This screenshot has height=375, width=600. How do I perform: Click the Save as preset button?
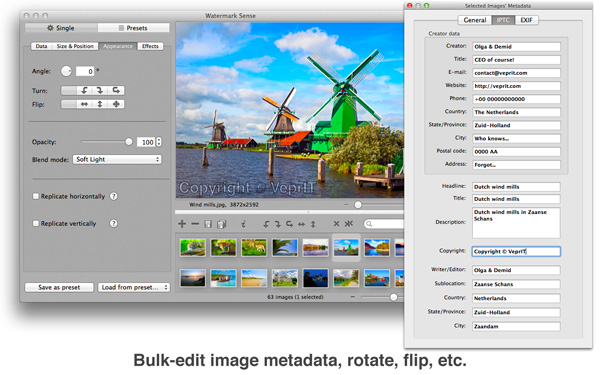[59, 287]
